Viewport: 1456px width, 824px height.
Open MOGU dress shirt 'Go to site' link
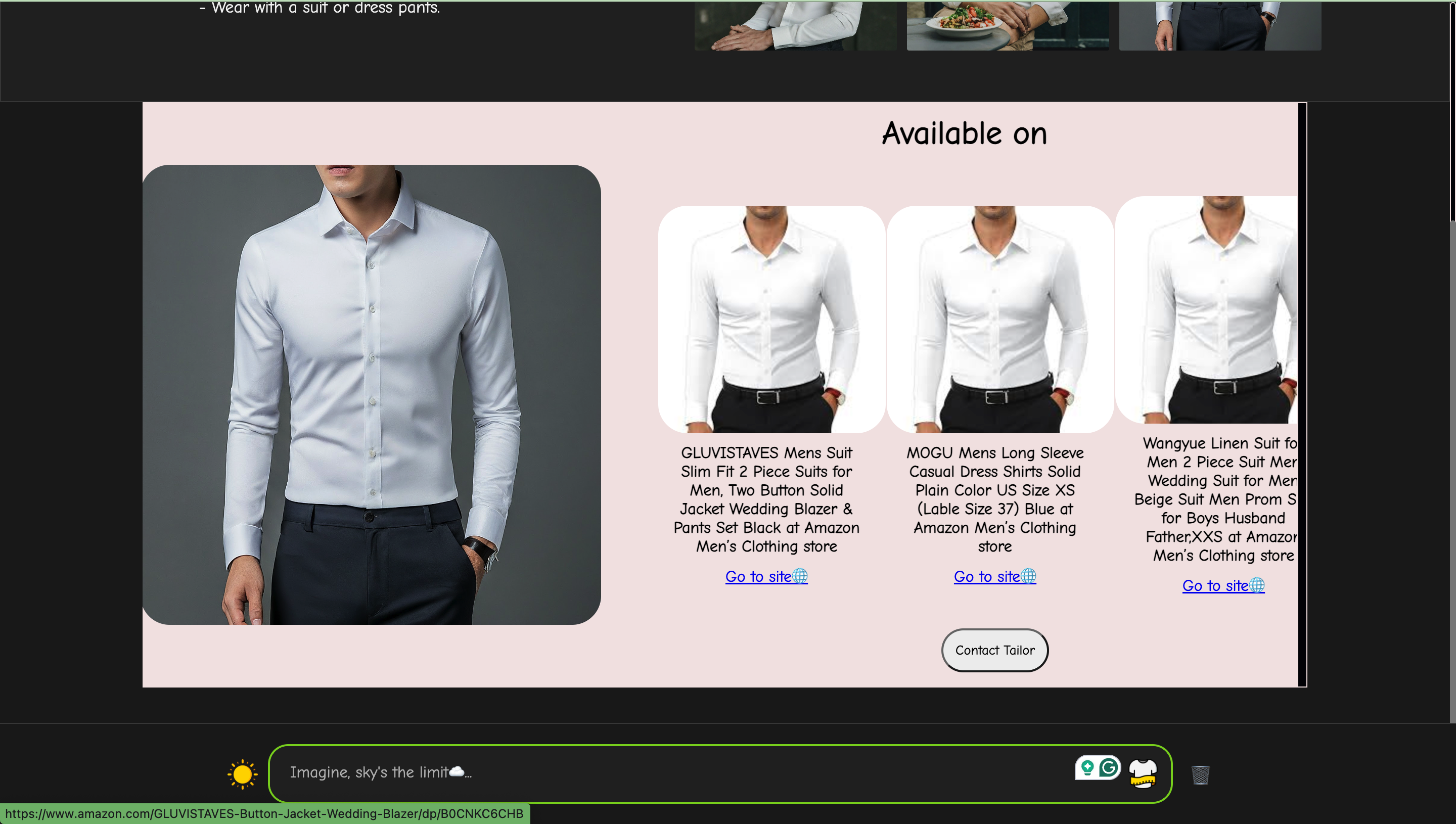point(987,577)
